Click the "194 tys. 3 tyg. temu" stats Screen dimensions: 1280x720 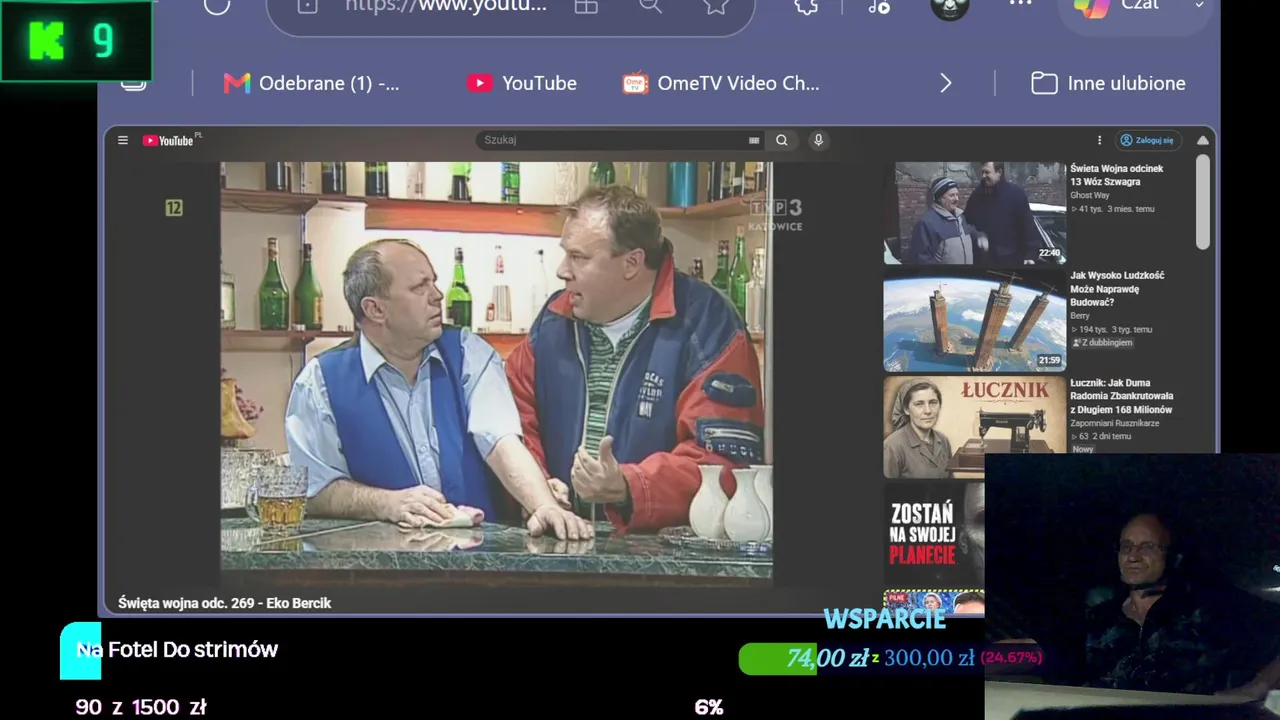click(x=1111, y=329)
